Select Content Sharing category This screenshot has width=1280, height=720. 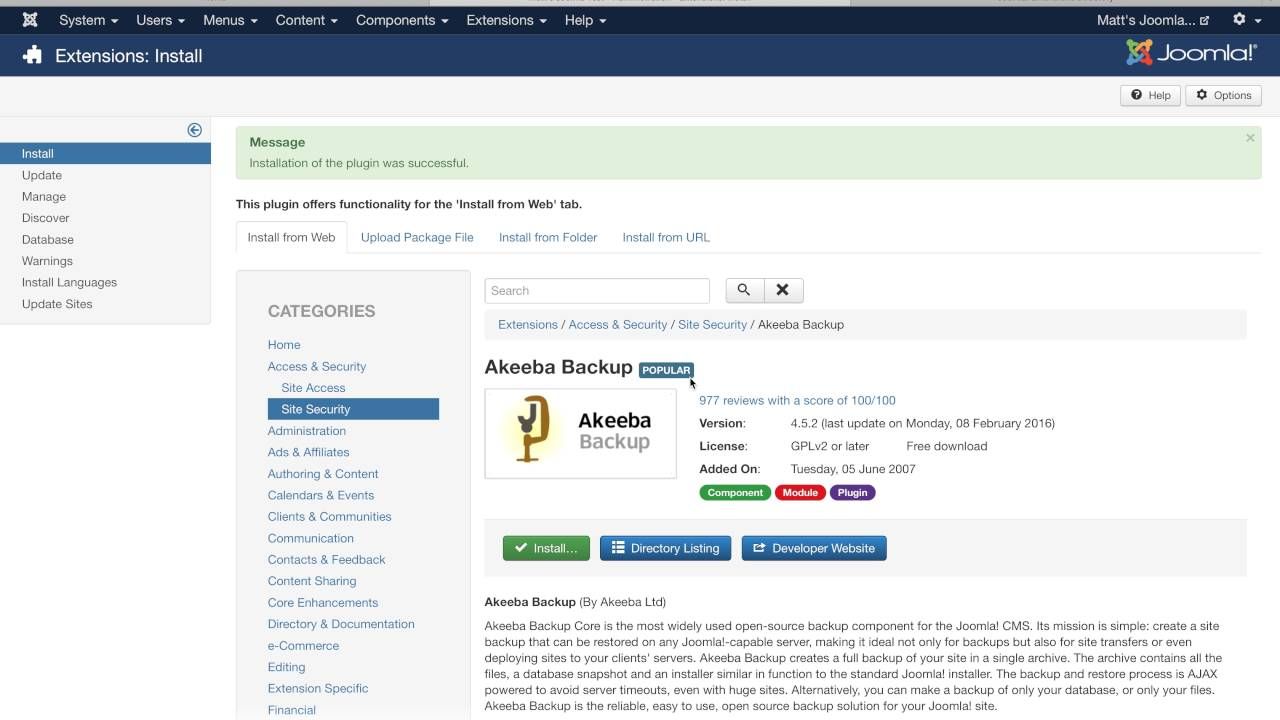pos(312,581)
